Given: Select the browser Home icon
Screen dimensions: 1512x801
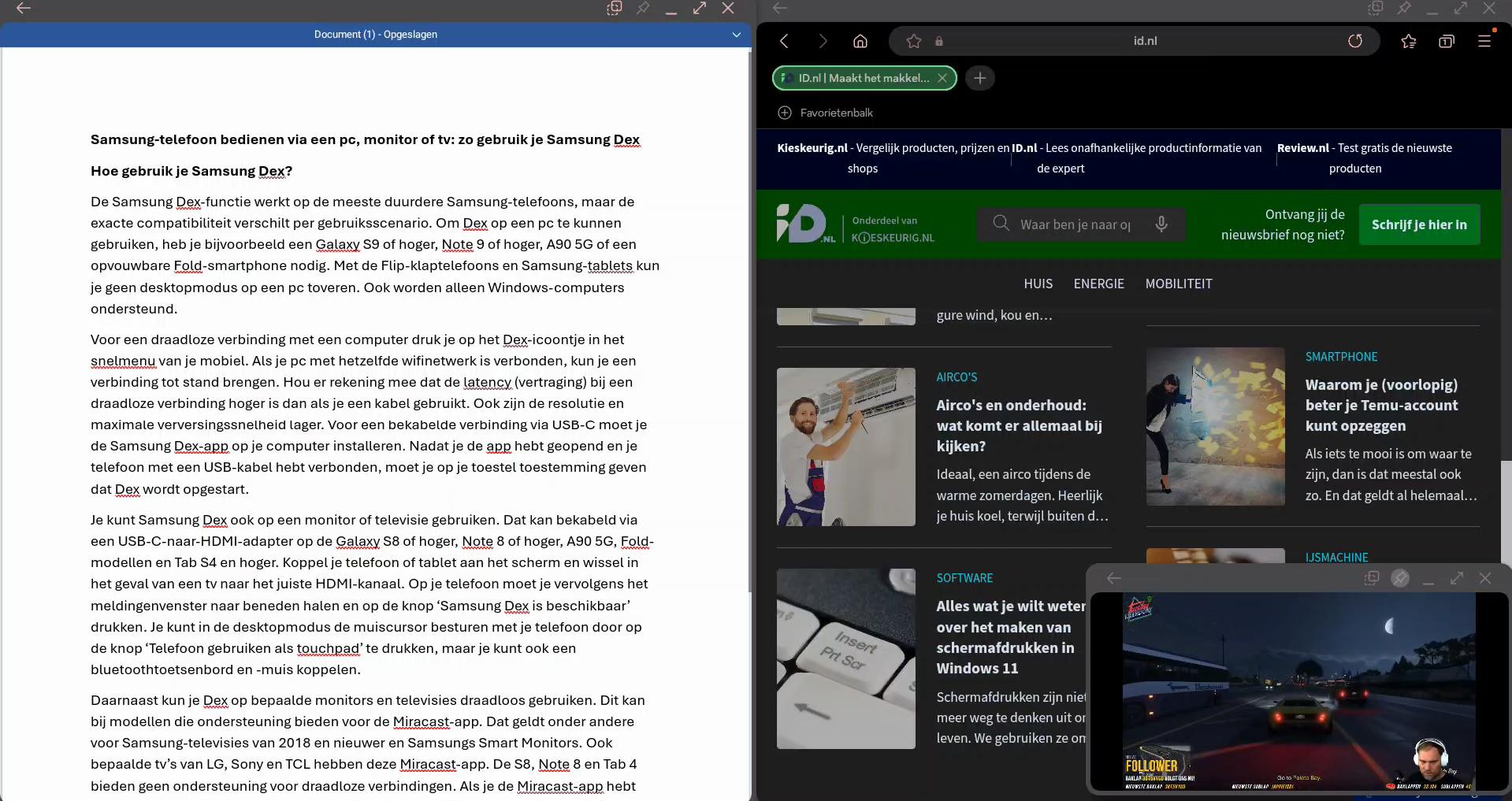Looking at the screenshot, I should 860,40.
